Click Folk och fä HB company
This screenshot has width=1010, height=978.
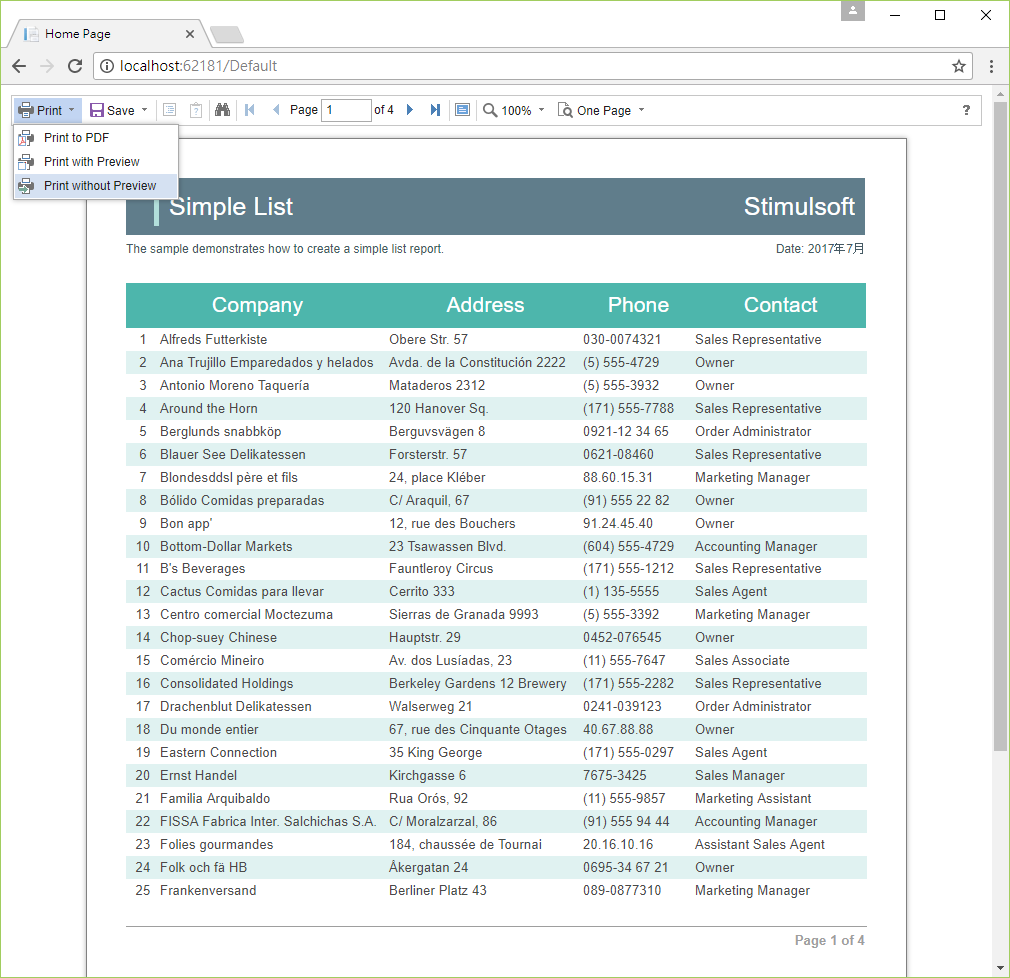click(204, 868)
